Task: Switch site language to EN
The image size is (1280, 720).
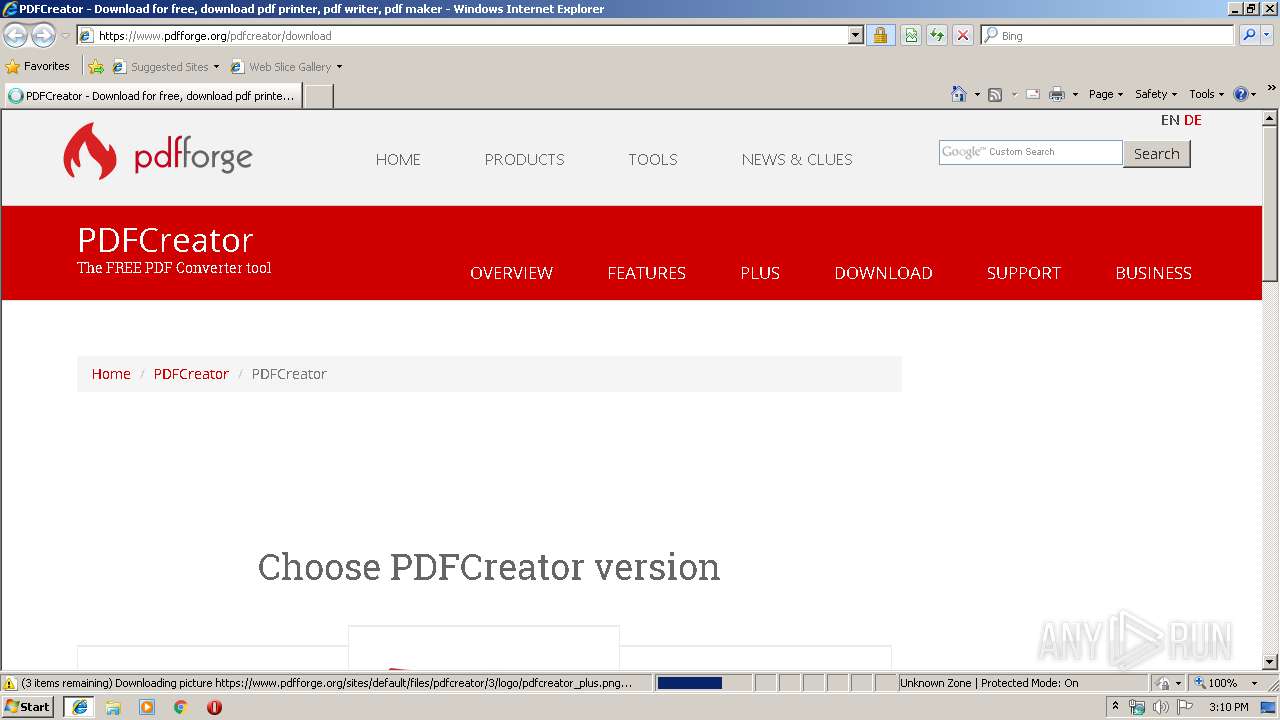Action: [x=1170, y=120]
